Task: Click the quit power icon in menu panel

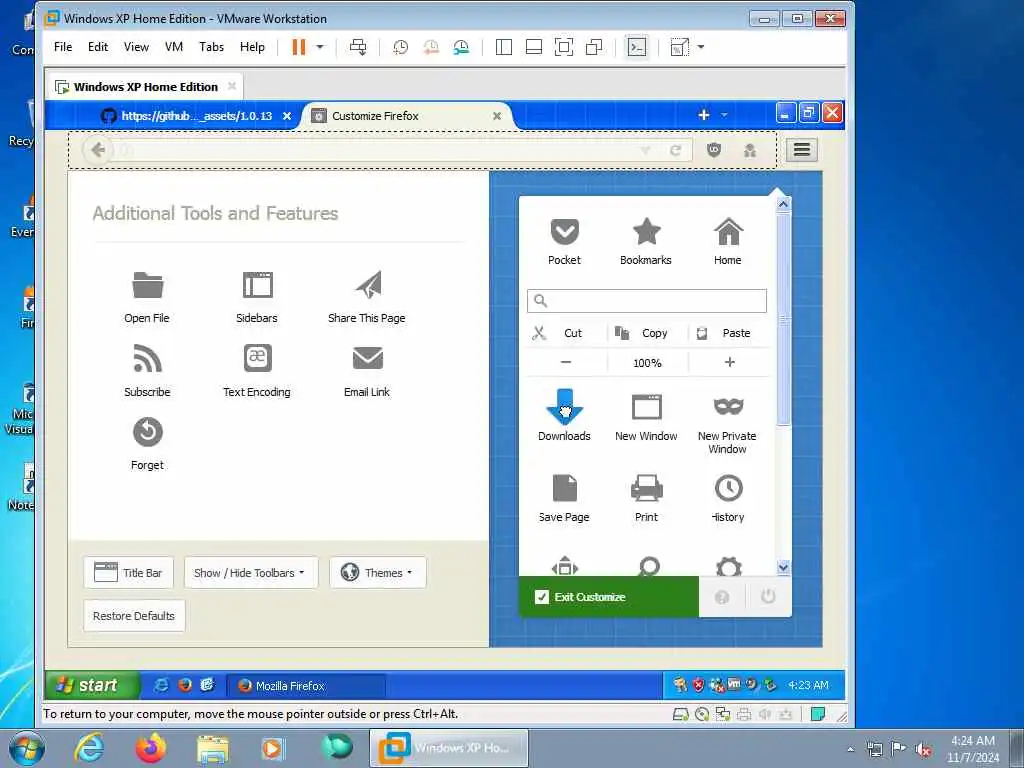Action: [768, 596]
